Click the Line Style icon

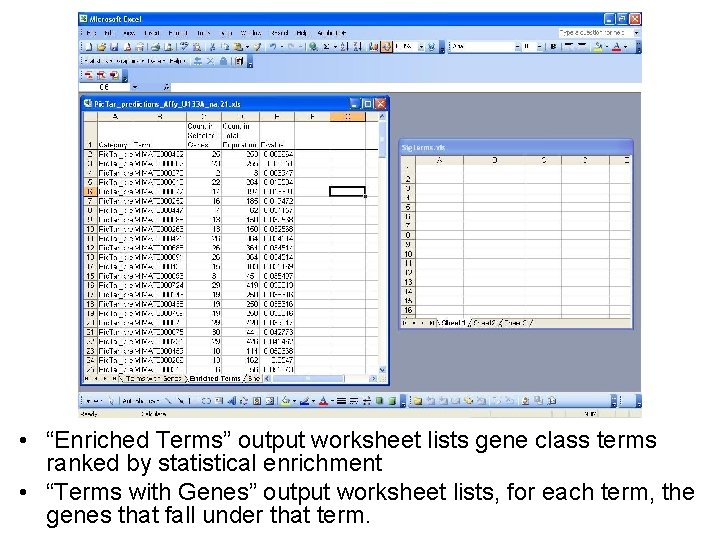(341, 401)
